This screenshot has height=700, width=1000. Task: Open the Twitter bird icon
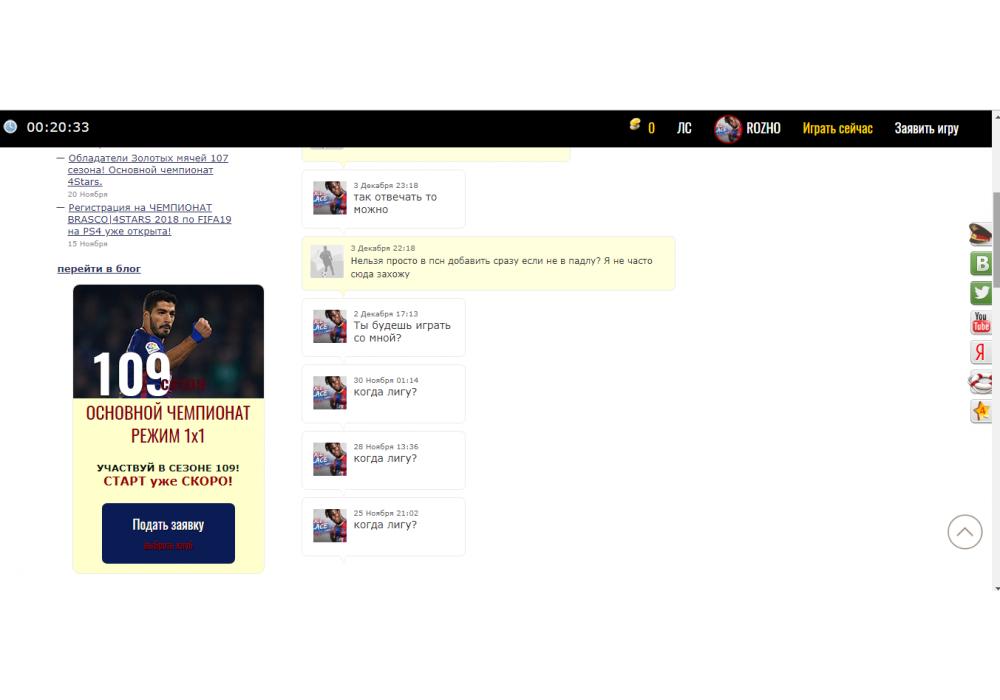click(x=981, y=293)
